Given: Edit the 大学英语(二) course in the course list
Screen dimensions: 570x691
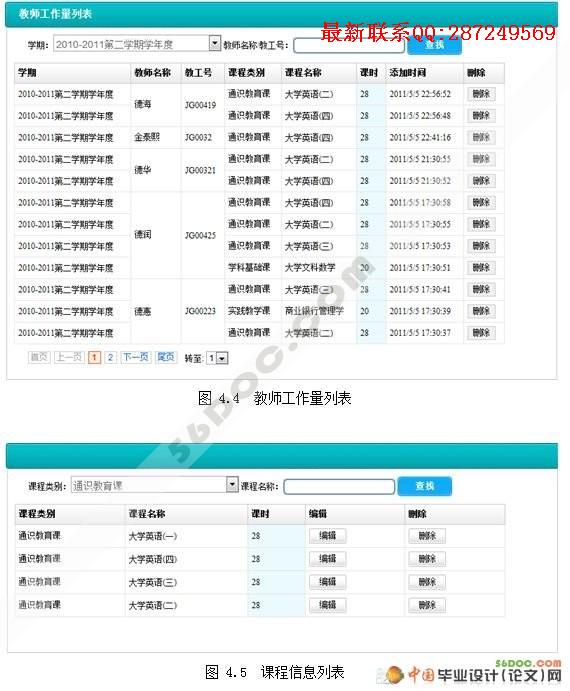Looking at the screenshot, I should point(328,605).
